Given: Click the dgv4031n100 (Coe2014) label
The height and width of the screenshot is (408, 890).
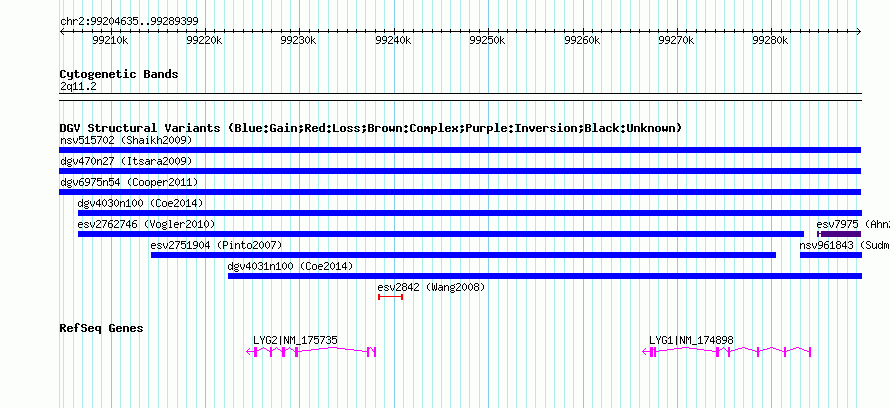Looking at the screenshot, I should click(x=290, y=266).
